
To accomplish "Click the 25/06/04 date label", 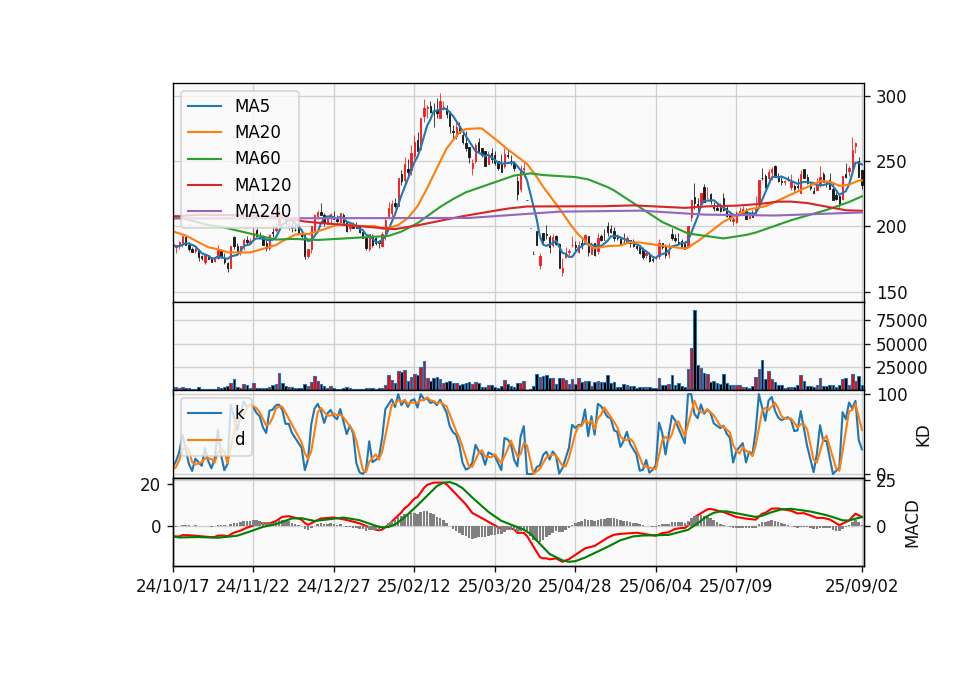I will [x=656, y=587].
